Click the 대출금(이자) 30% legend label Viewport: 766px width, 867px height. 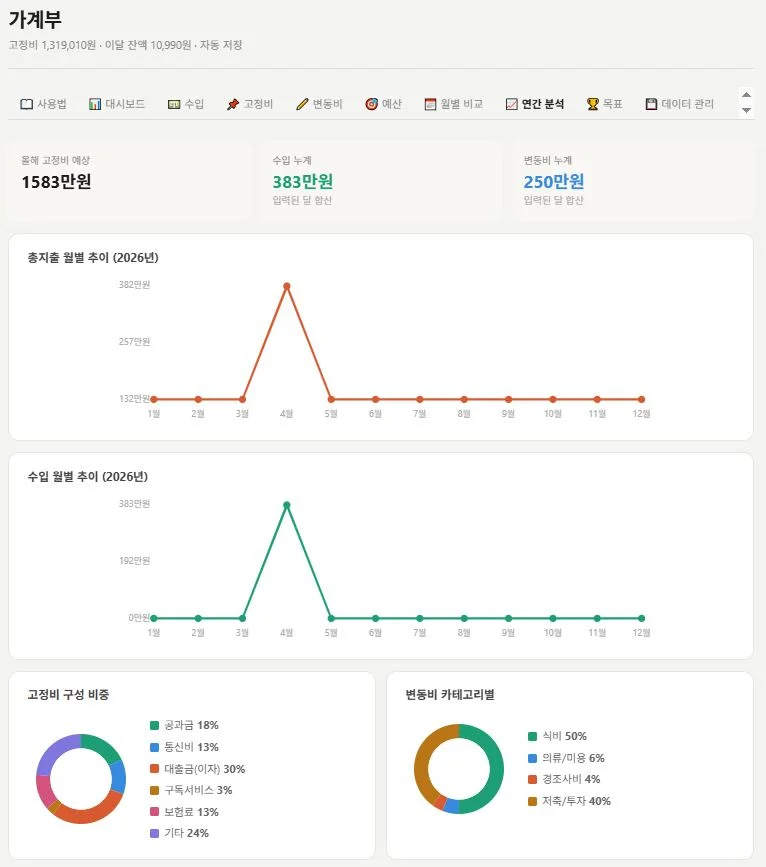pos(205,769)
